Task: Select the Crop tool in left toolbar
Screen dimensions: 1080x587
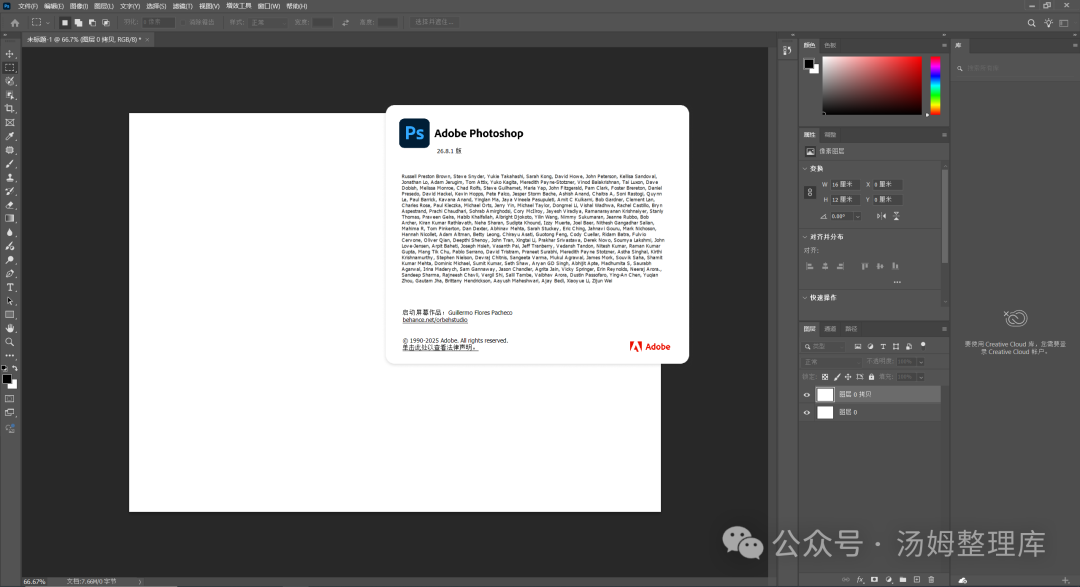Action: [10, 109]
